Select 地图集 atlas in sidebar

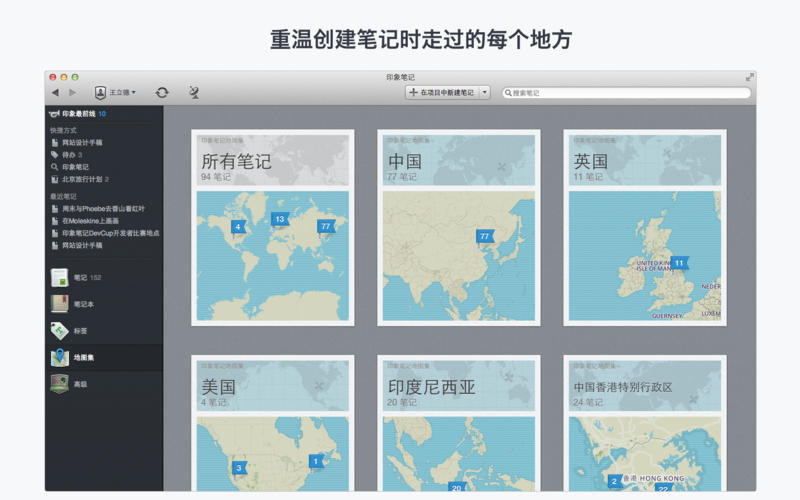click(84, 357)
